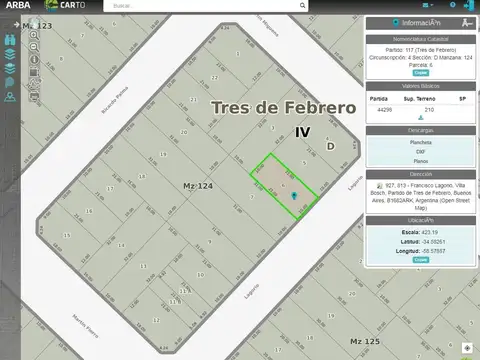480x360 pixels.
Task: Click parcel number 22 on the map
Action: [x=215, y=78]
